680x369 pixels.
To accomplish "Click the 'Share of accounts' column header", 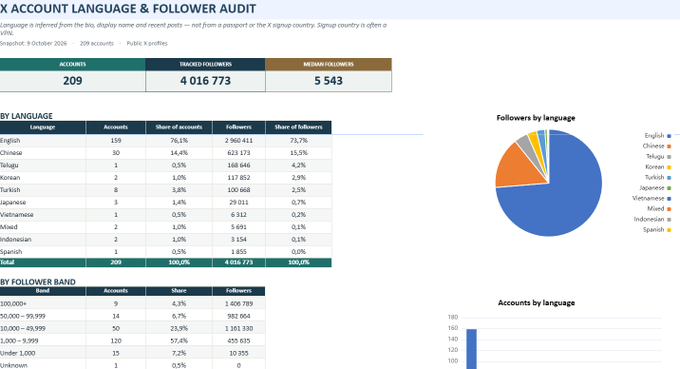I will point(179,127).
